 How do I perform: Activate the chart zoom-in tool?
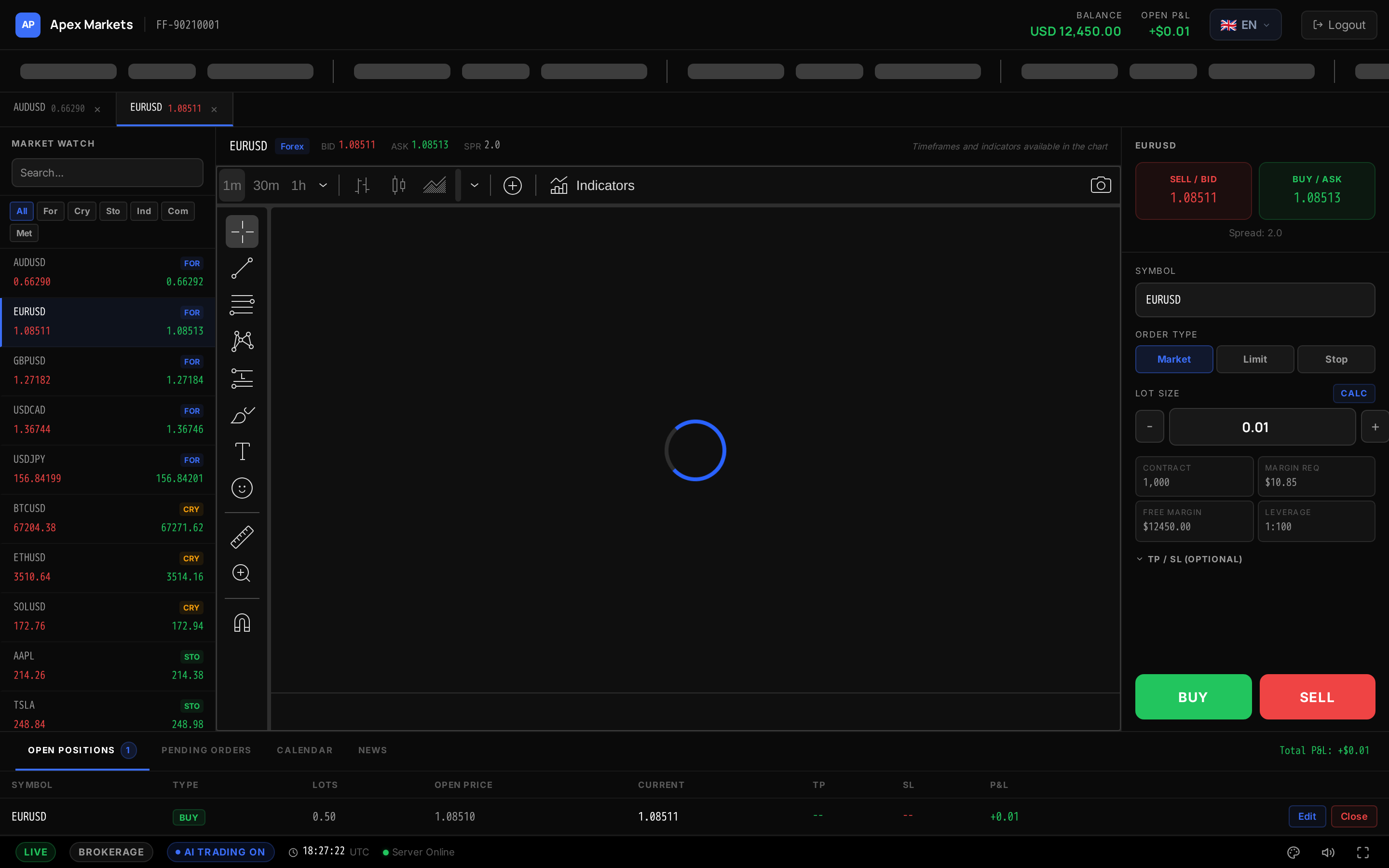(x=242, y=573)
